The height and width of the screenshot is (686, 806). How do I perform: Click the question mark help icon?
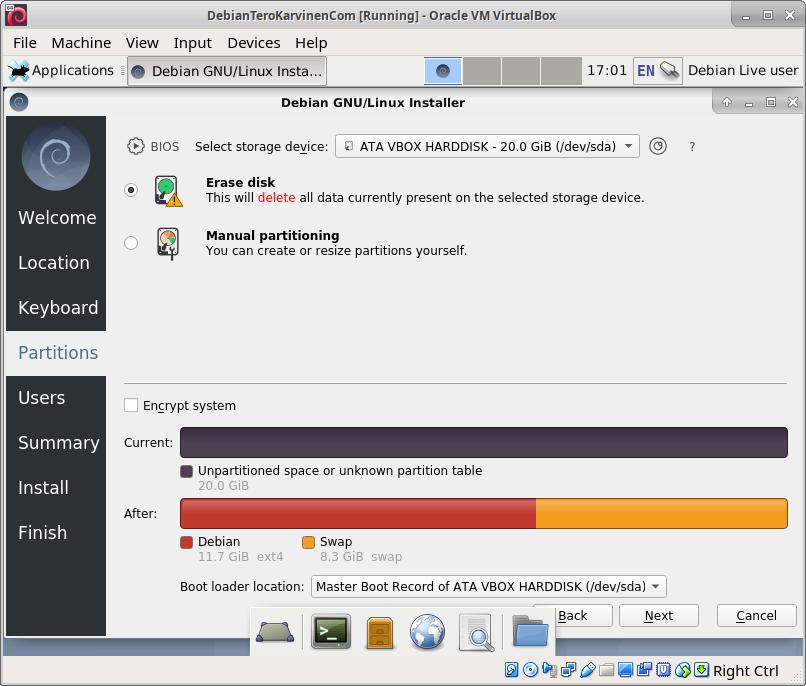[692, 146]
